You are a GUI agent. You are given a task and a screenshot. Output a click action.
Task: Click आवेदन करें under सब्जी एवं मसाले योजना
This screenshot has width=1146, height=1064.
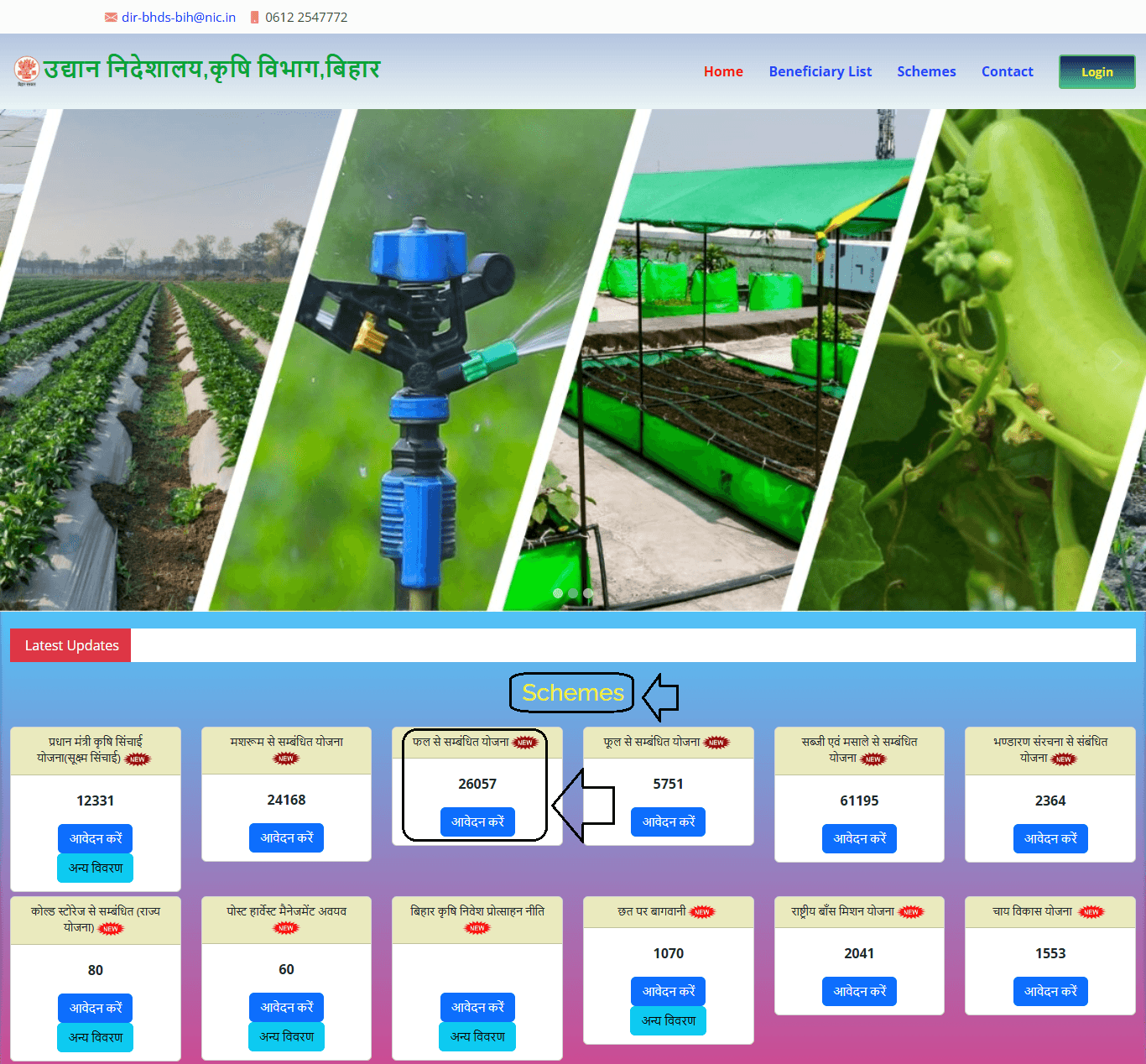pyautogui.click(x=859, y=839)
